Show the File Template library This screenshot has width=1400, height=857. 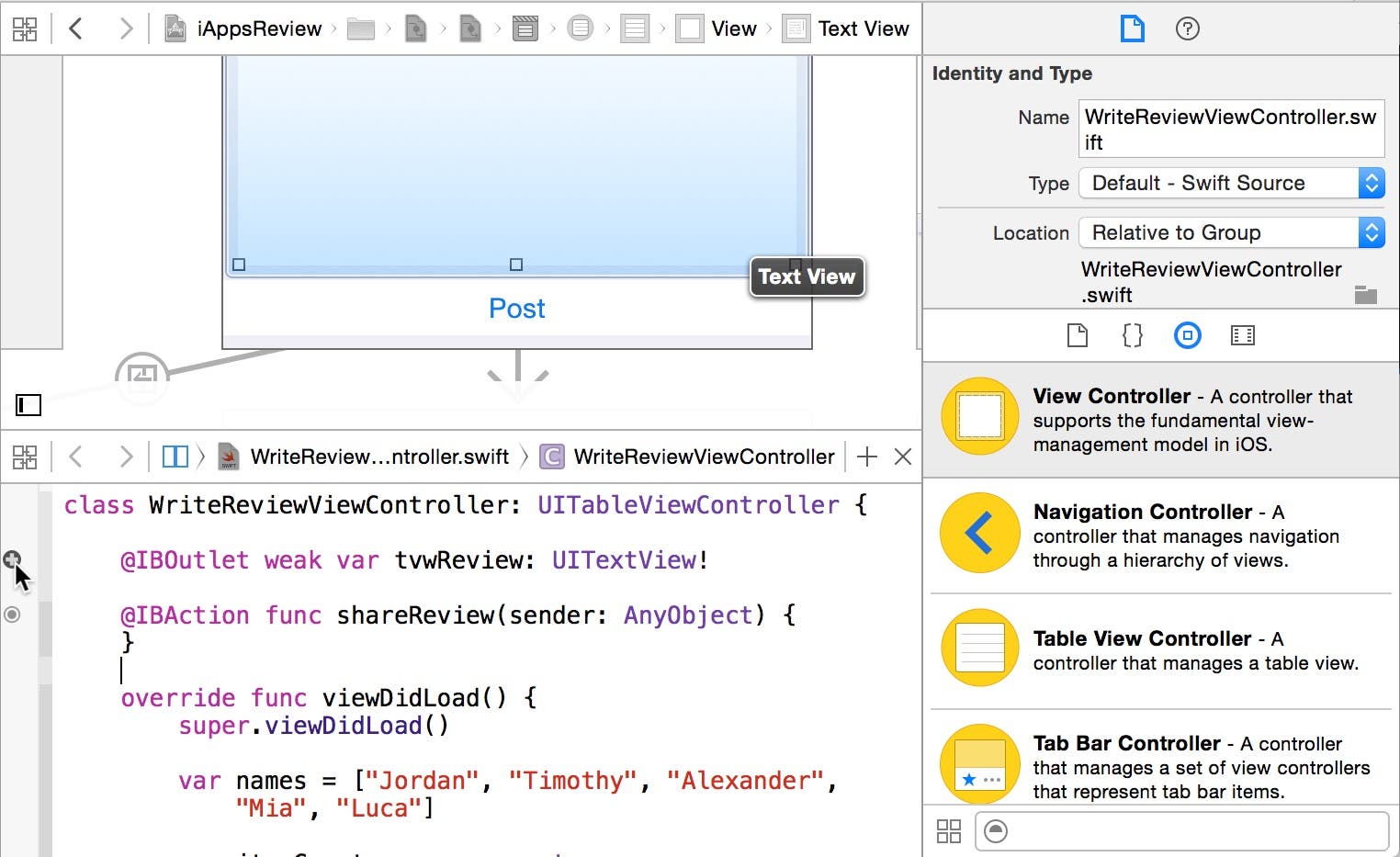[1077, 336]
